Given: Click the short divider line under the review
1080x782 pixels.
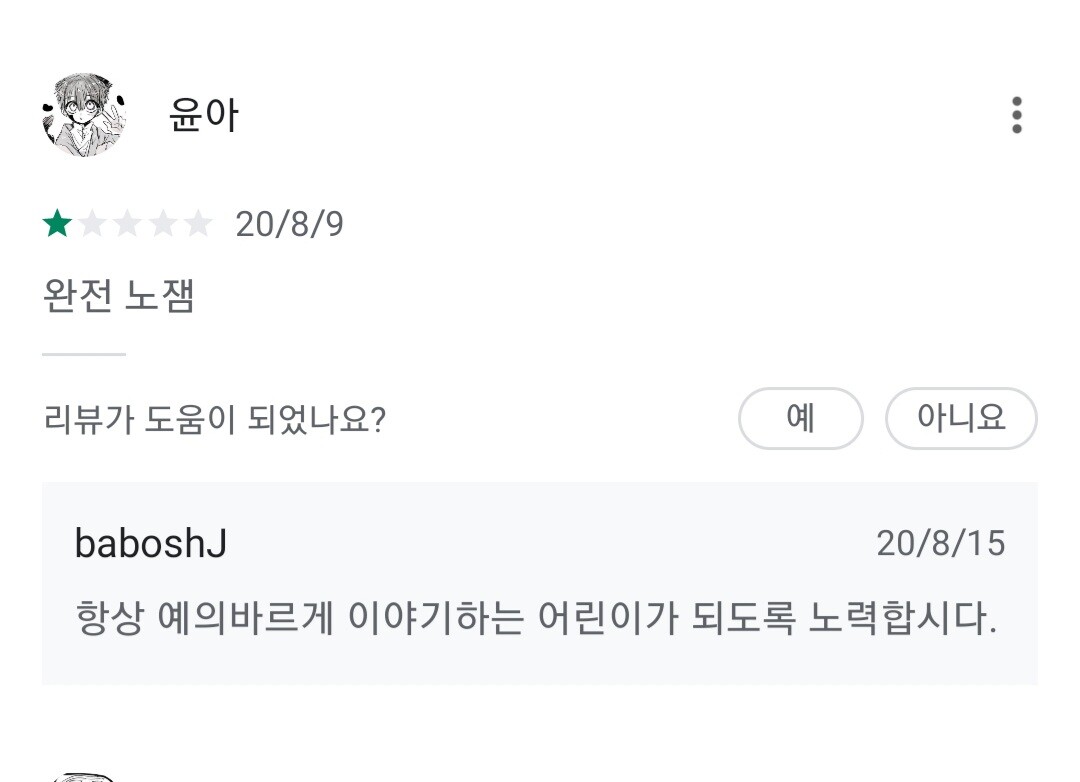Looking at the screenshot, I should (84, 354).
